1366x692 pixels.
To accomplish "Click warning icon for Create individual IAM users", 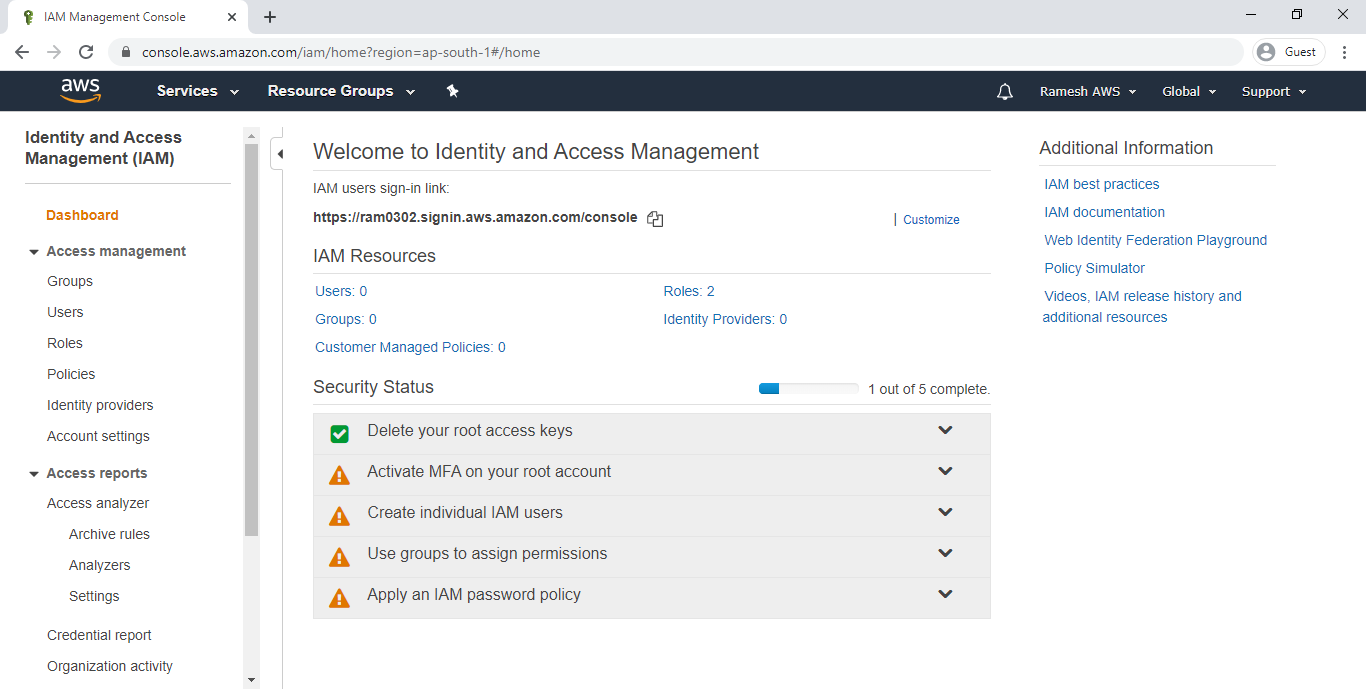I will tap(340, 516).
